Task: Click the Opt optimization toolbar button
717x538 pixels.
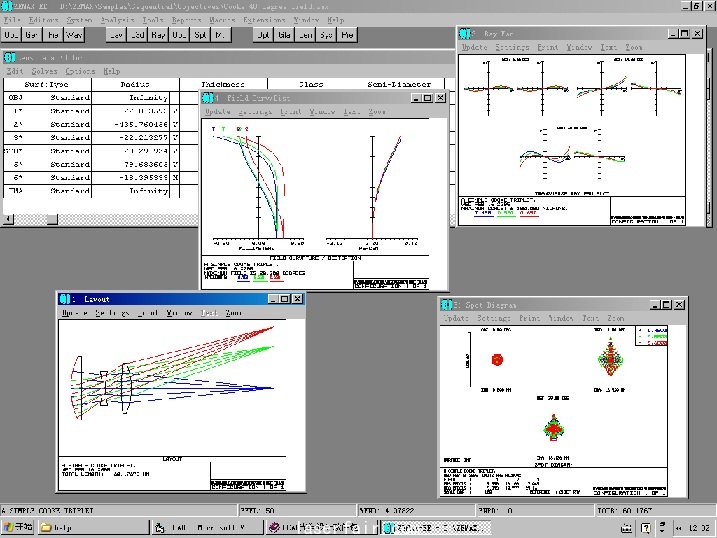Action: coord(263,35)
